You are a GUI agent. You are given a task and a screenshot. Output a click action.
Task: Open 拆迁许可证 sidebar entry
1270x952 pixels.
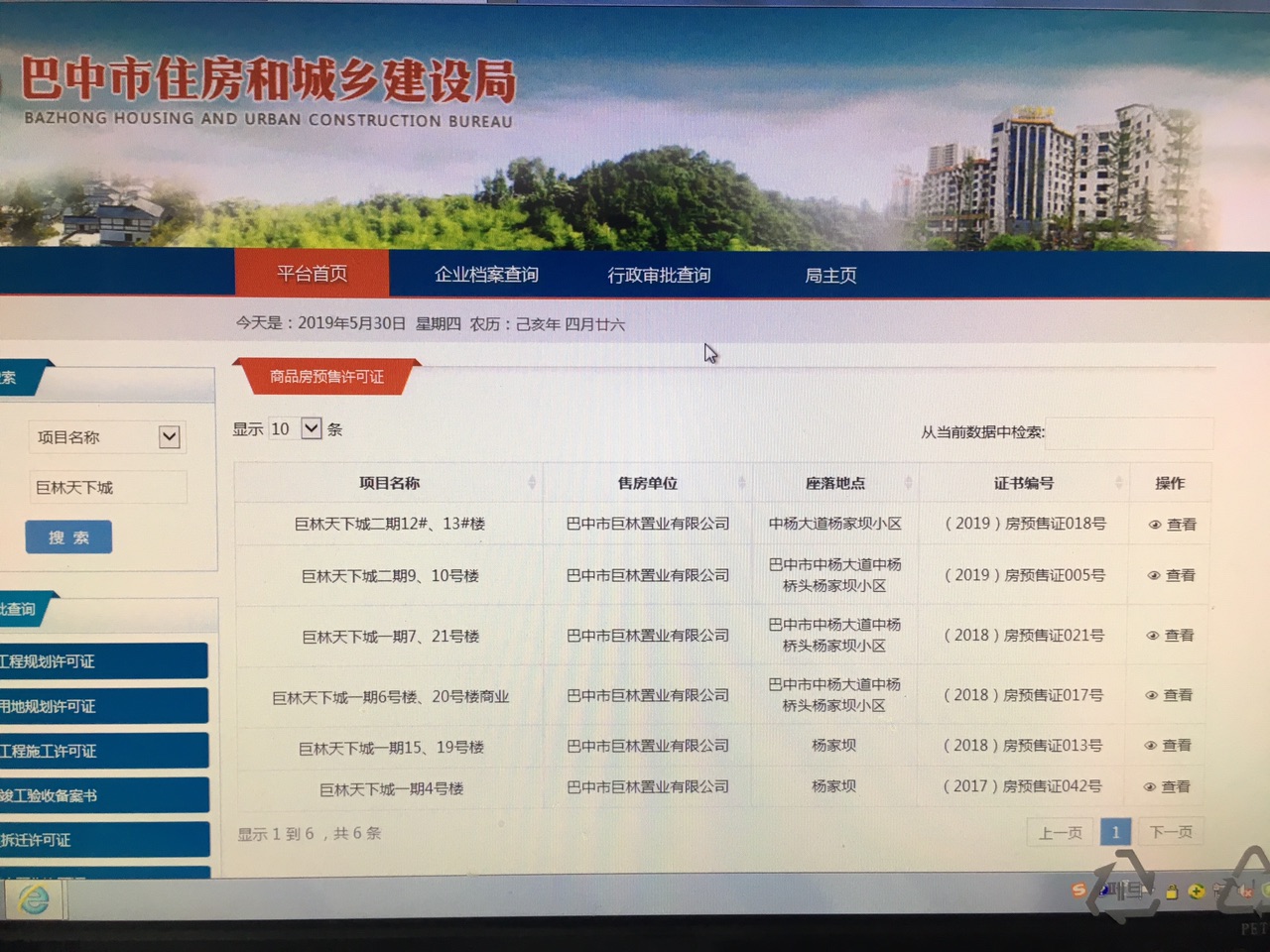(x=103, y=840)
